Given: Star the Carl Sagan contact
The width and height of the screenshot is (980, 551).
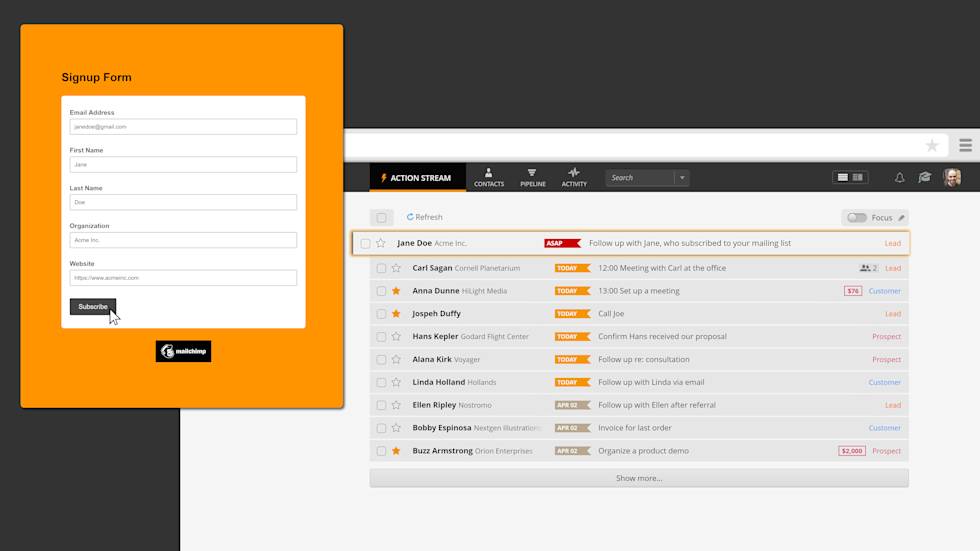Looking at the screenshot, I should (396, 268).
